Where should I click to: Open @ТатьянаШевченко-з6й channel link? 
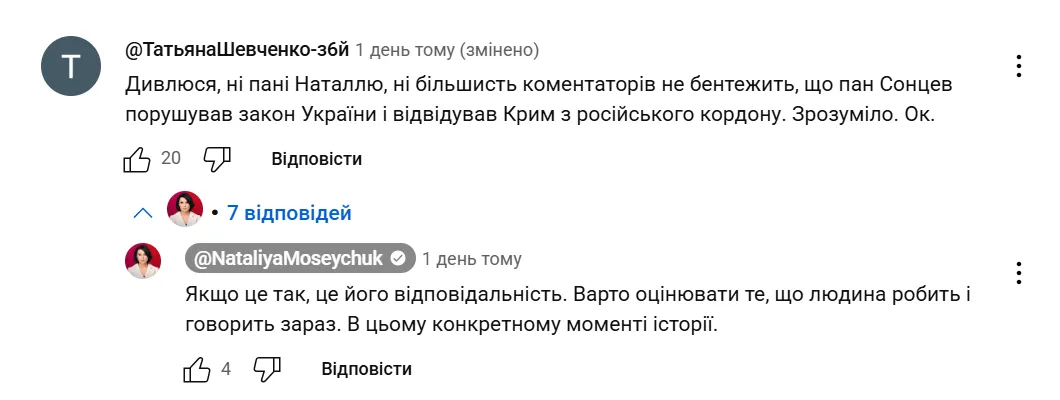pyautogui.click(x=237, y=49)
